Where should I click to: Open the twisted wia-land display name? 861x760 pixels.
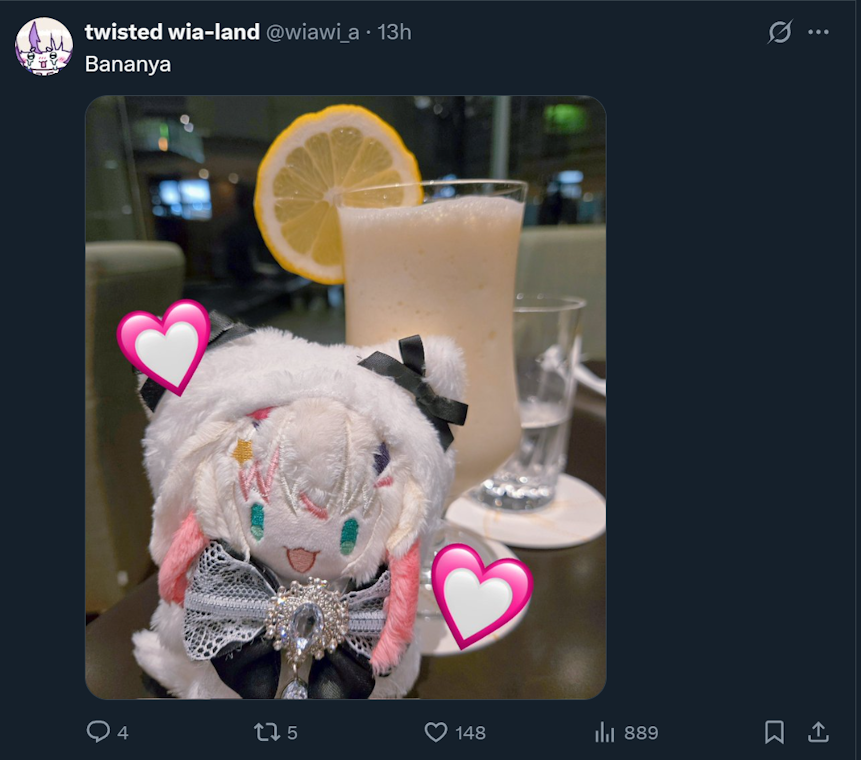[172, 32]
